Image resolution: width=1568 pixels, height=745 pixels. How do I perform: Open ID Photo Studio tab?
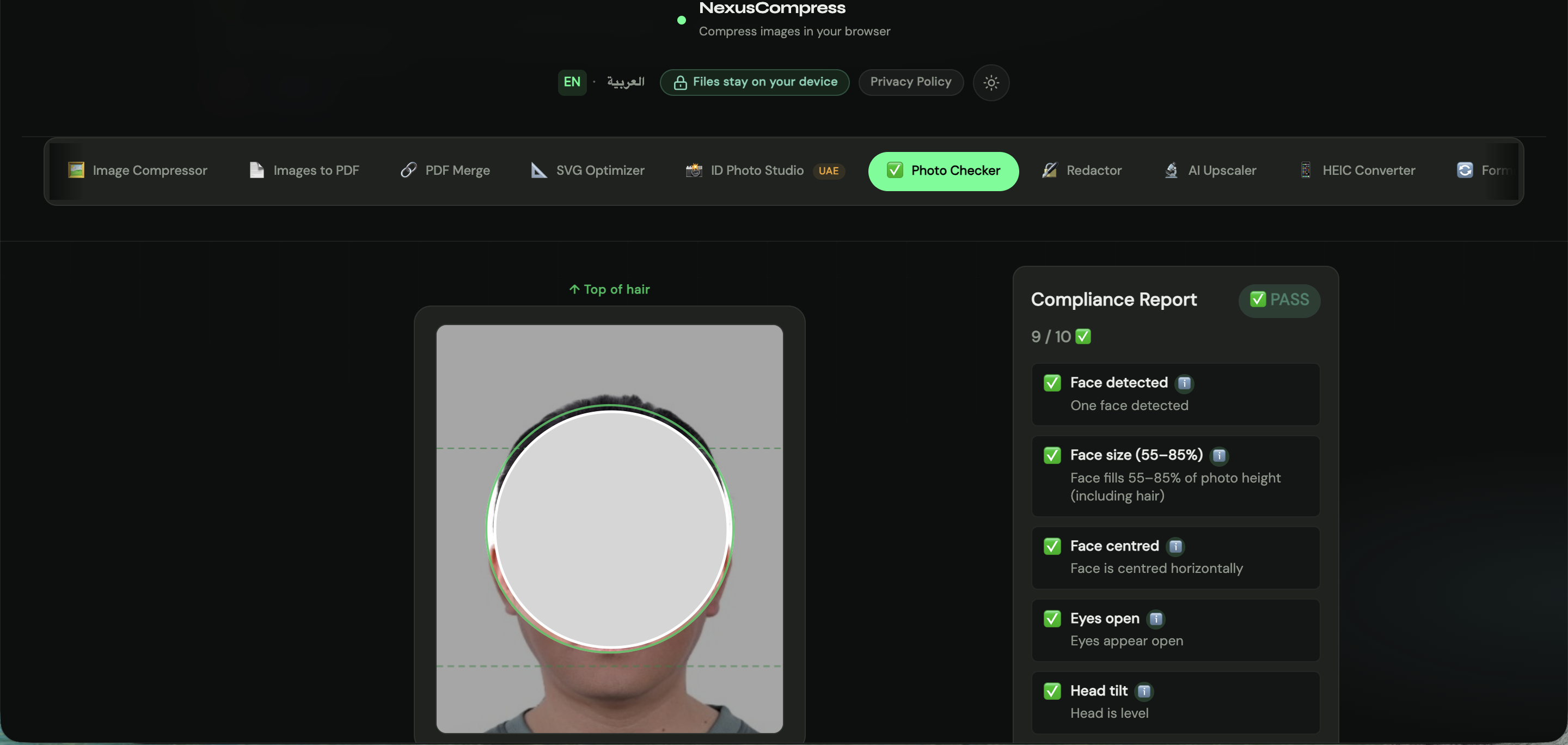tap(764, 170)
